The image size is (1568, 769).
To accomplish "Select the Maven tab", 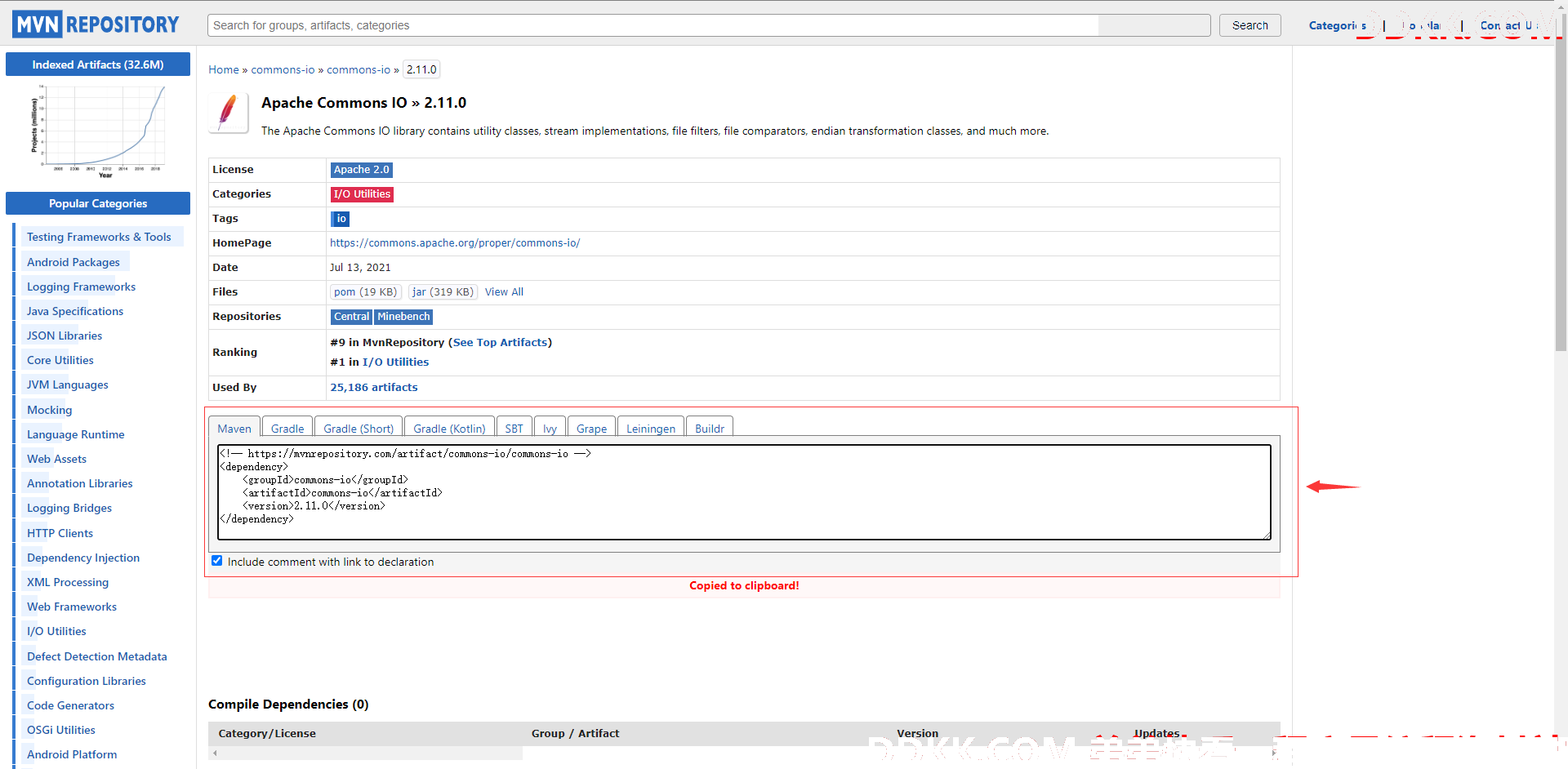I will [x=234, y=428].
